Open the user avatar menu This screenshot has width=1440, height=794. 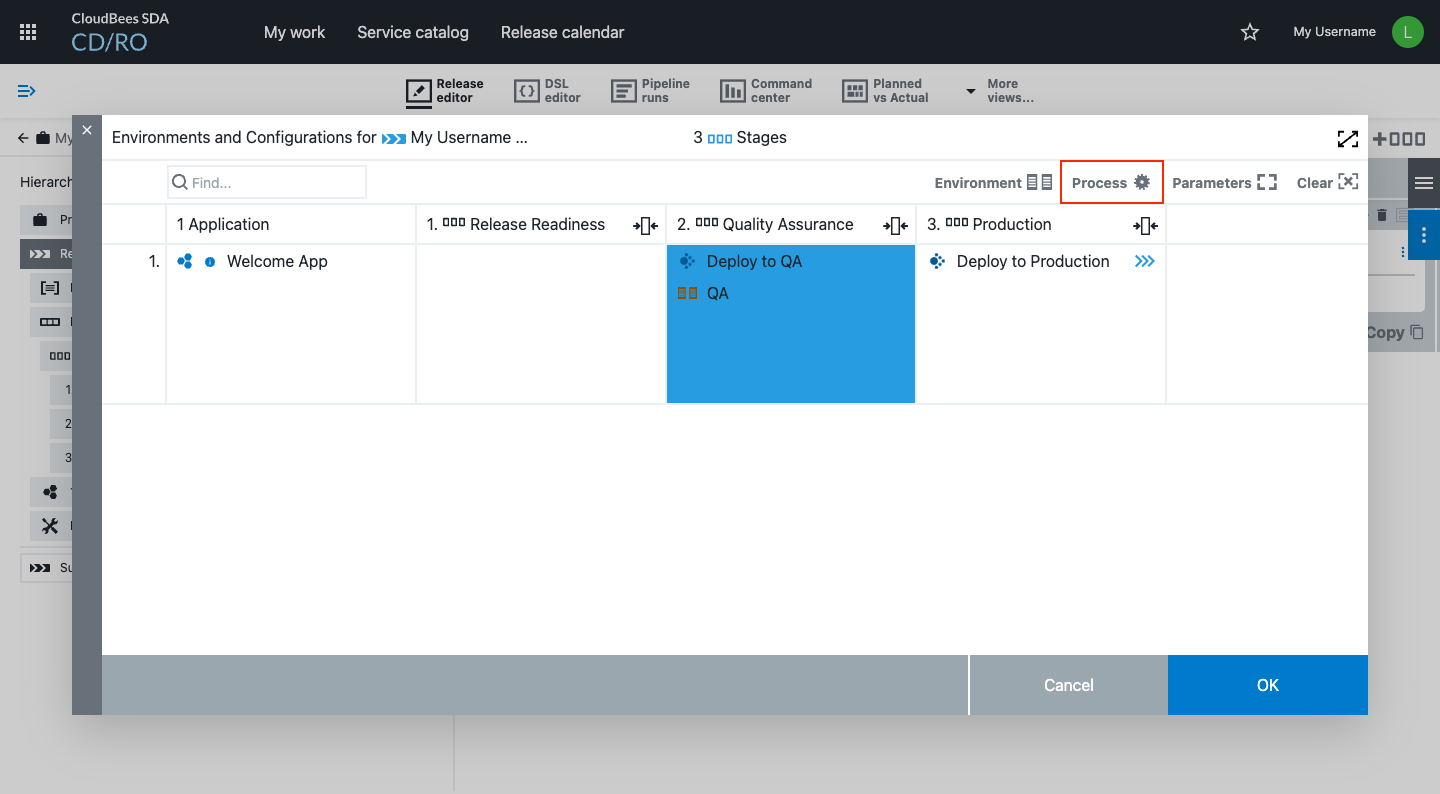click(x=1407, y=32)
